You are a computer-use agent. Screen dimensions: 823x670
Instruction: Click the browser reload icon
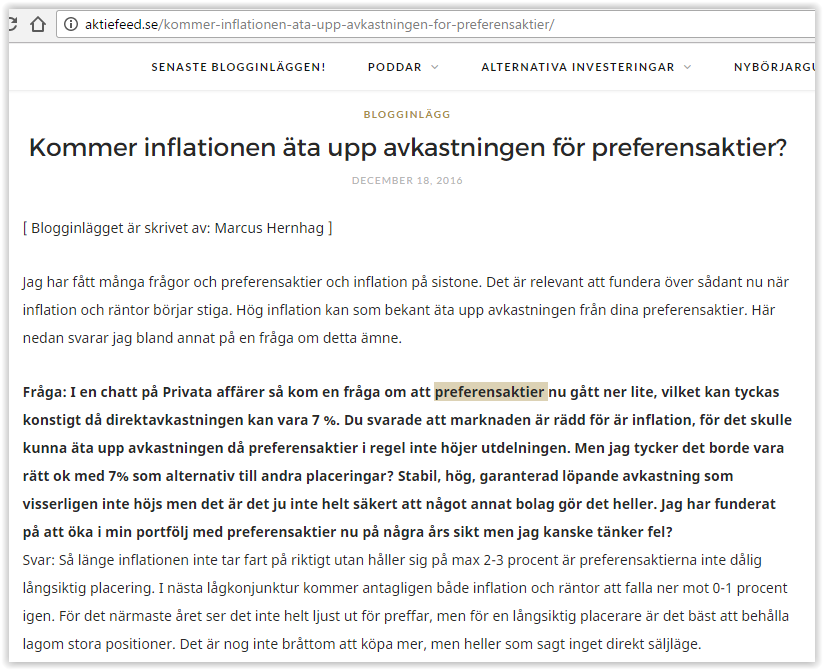[x=10, y=24]
